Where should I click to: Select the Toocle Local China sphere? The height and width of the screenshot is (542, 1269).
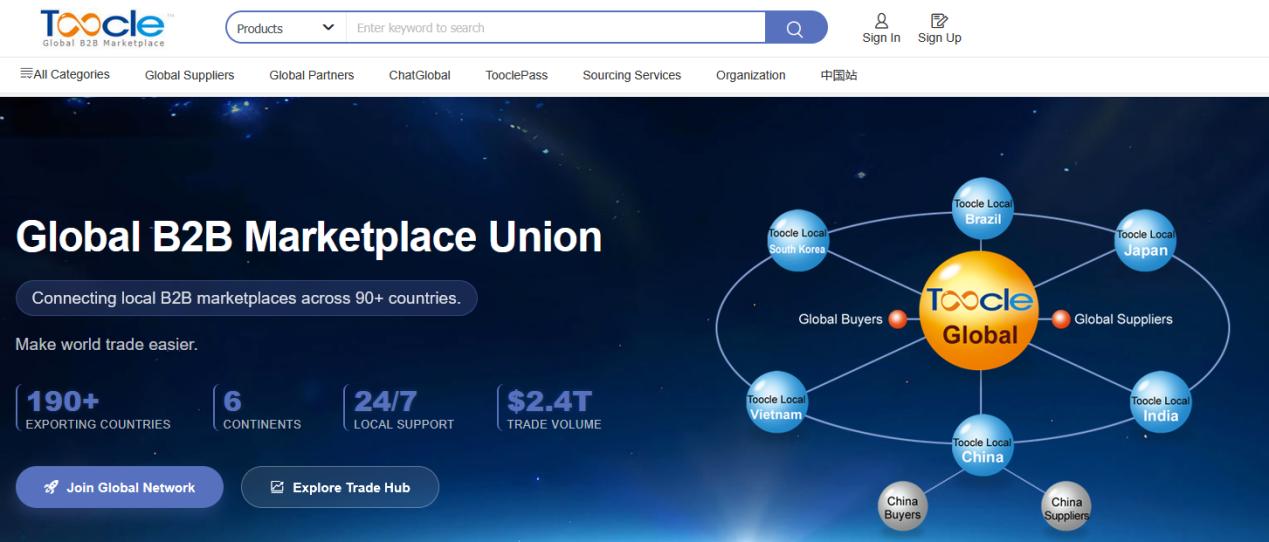tap(982, 445)
